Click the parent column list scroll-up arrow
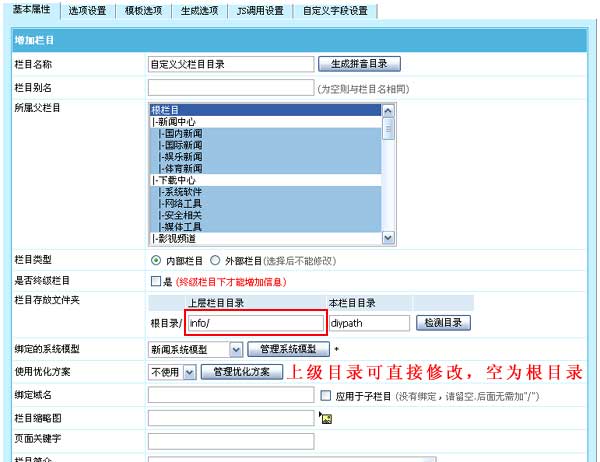This screenshot has height=462, width=600. point(388,110)
